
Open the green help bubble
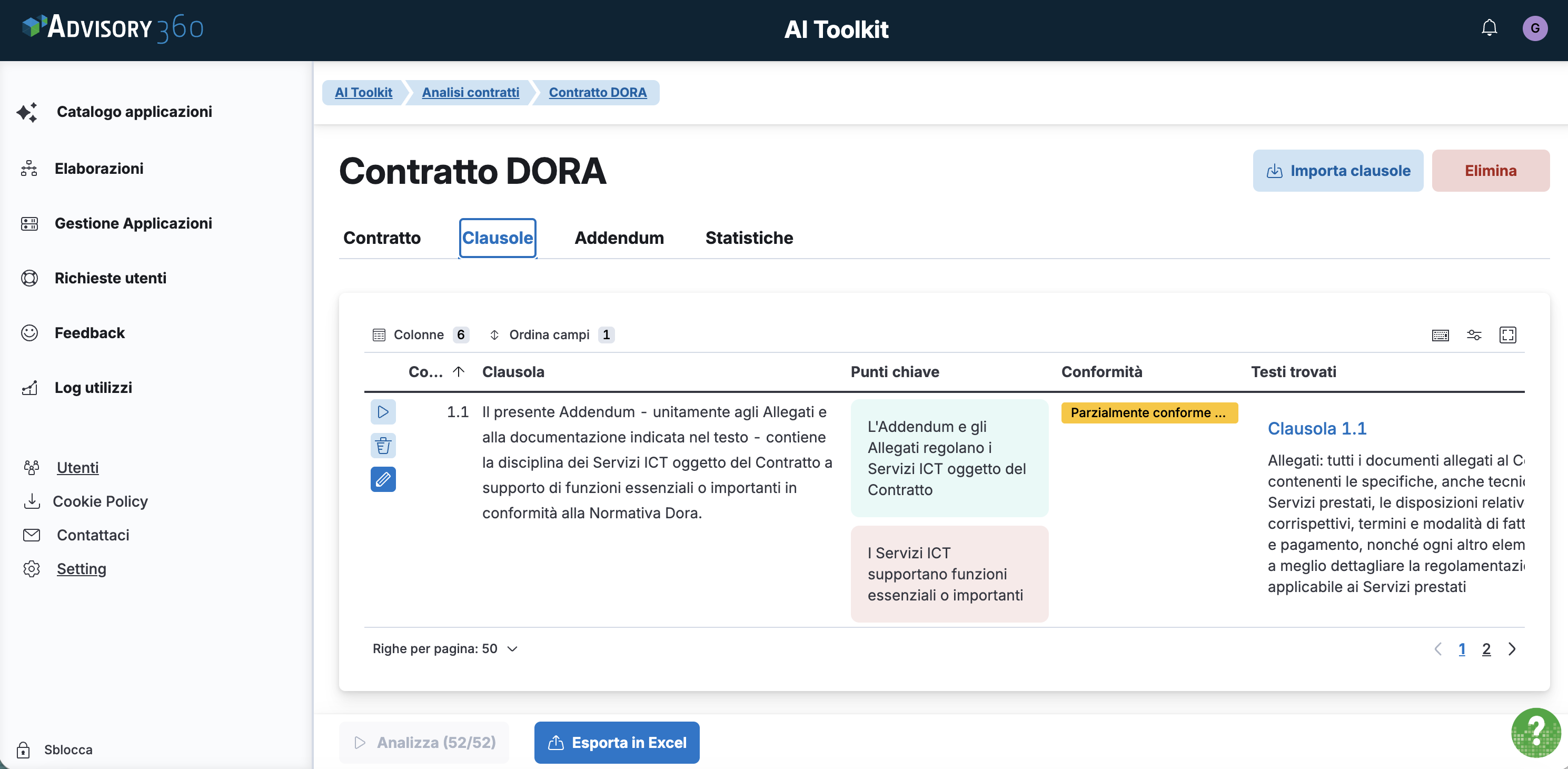point(1536,733)
